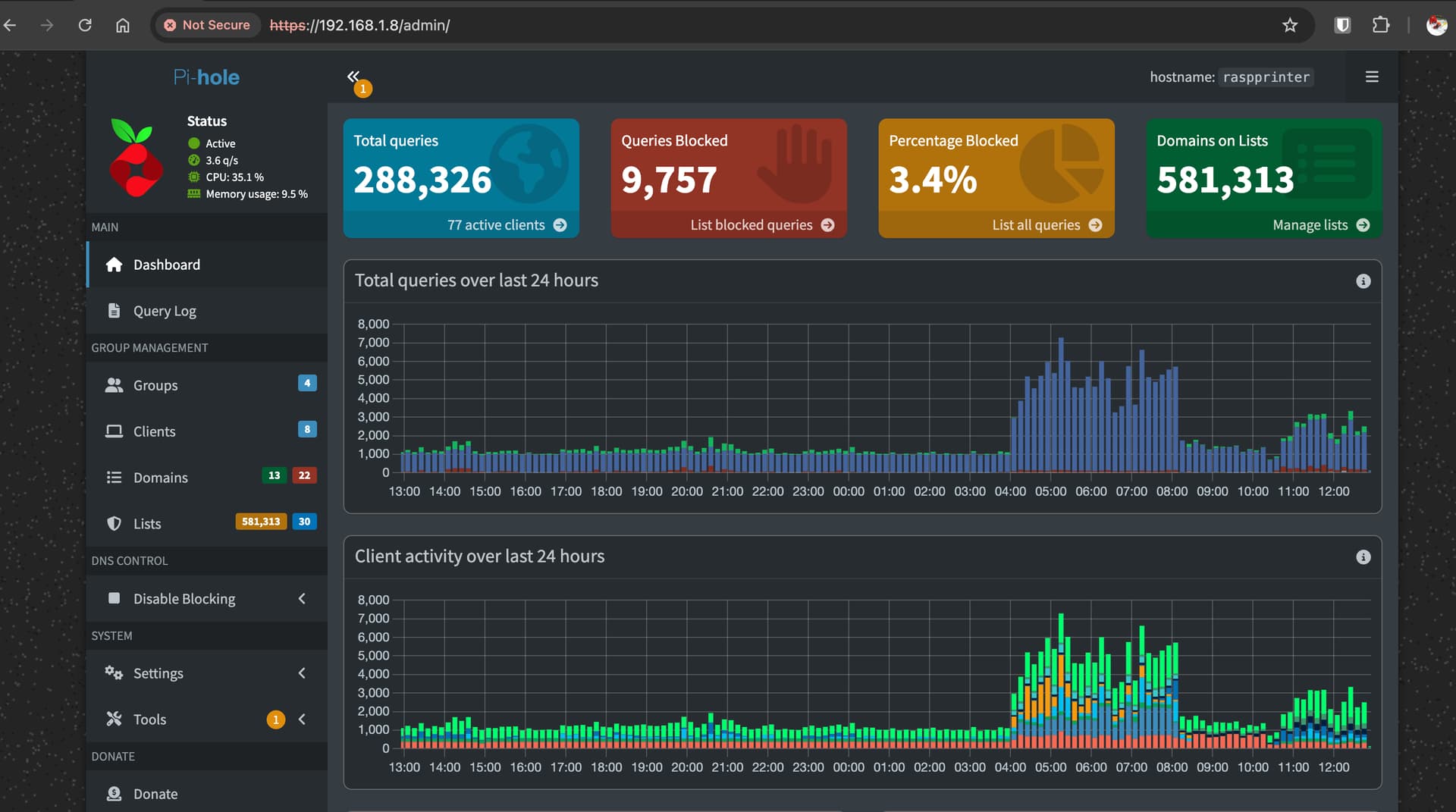This screenshot has width=1456, height=812.
Task: Click the info icon on Total queries chart
Action: click(1363, 281)
